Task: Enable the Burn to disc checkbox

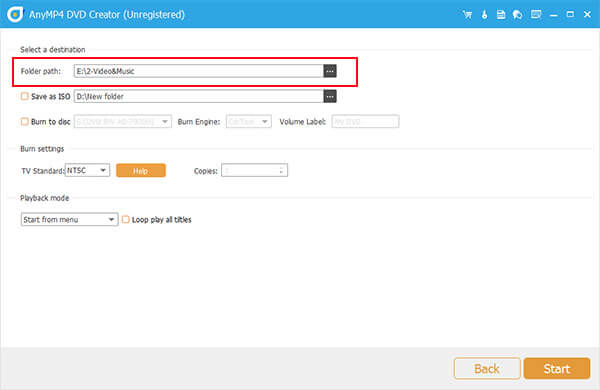Action: point(24,122)
